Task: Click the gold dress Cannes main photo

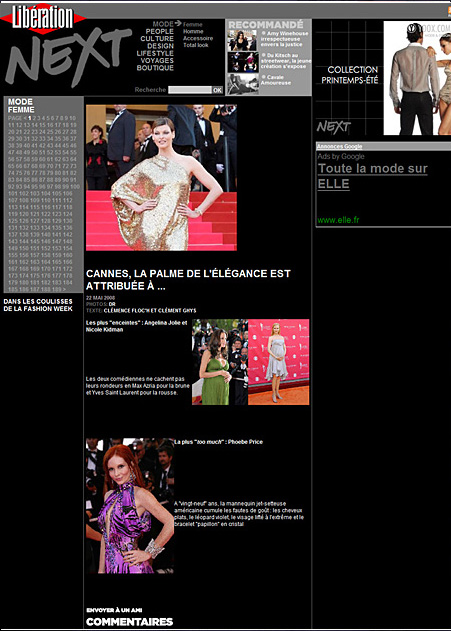Action: click(x=161, y=177)
